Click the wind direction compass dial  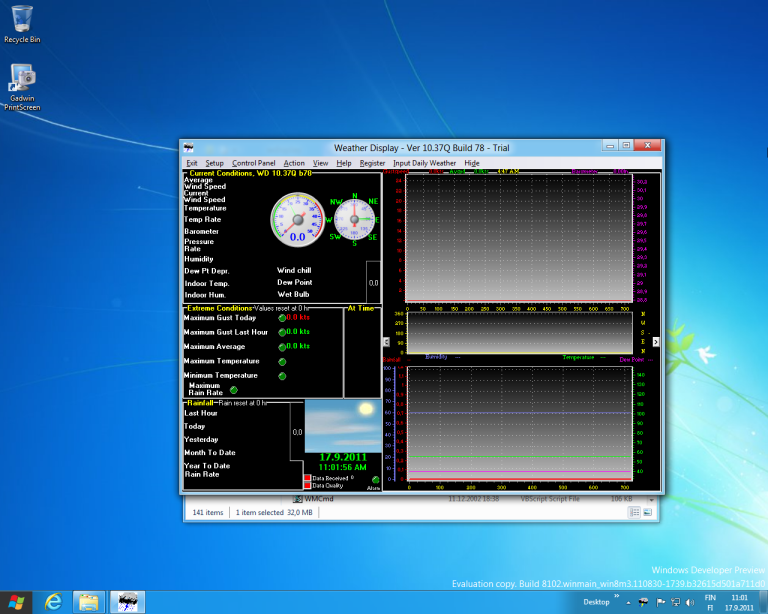[x=354, y=219]
